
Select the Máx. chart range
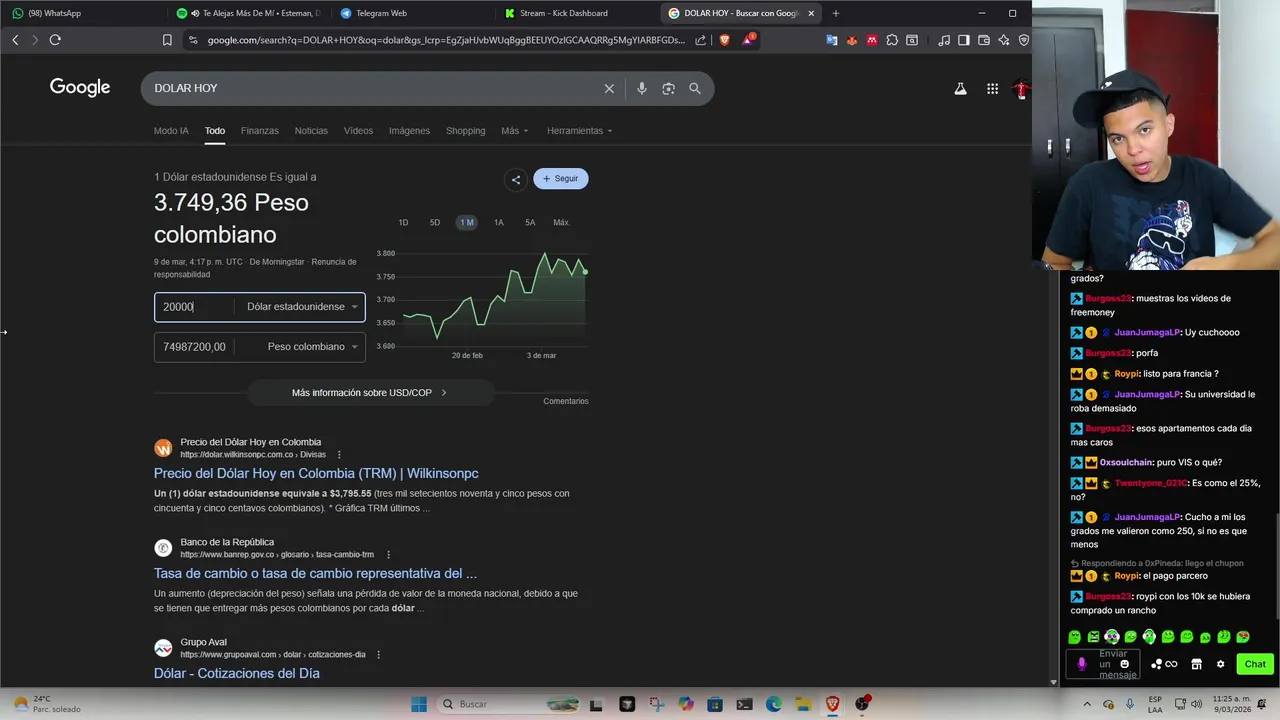point(562,223)
